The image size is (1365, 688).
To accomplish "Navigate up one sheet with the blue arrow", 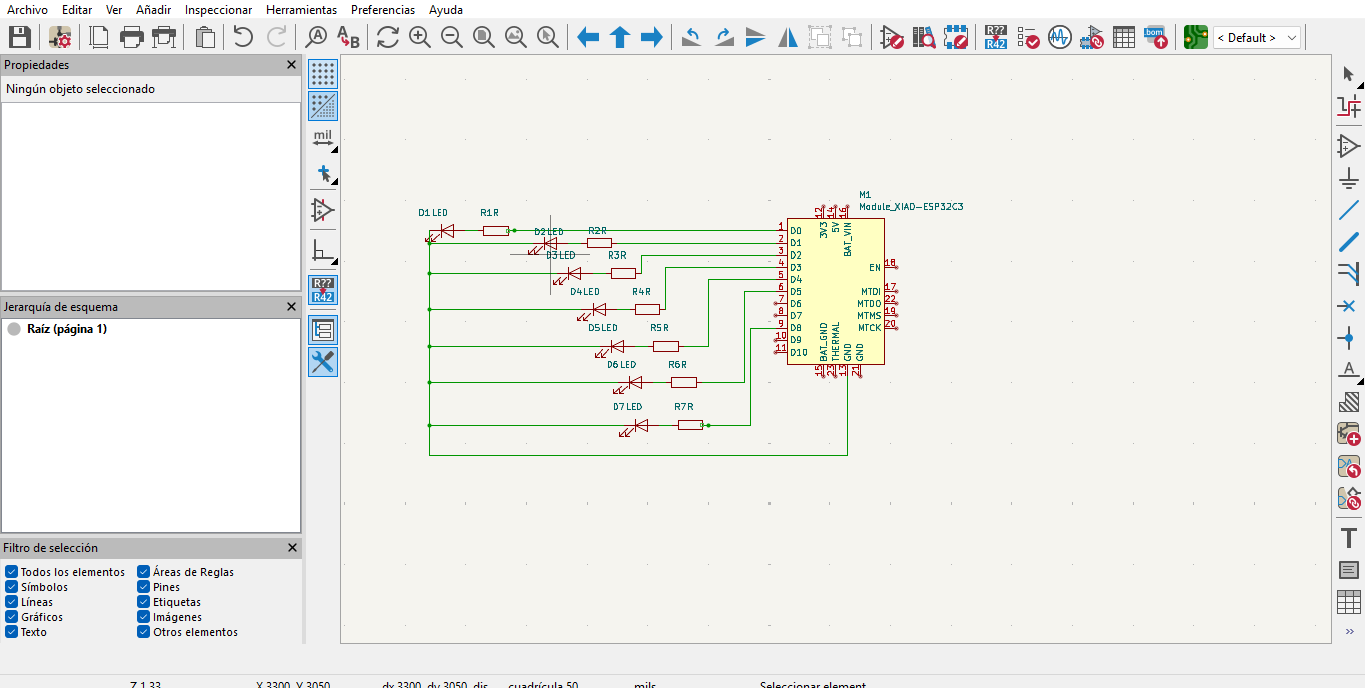I will pos(620,38).
